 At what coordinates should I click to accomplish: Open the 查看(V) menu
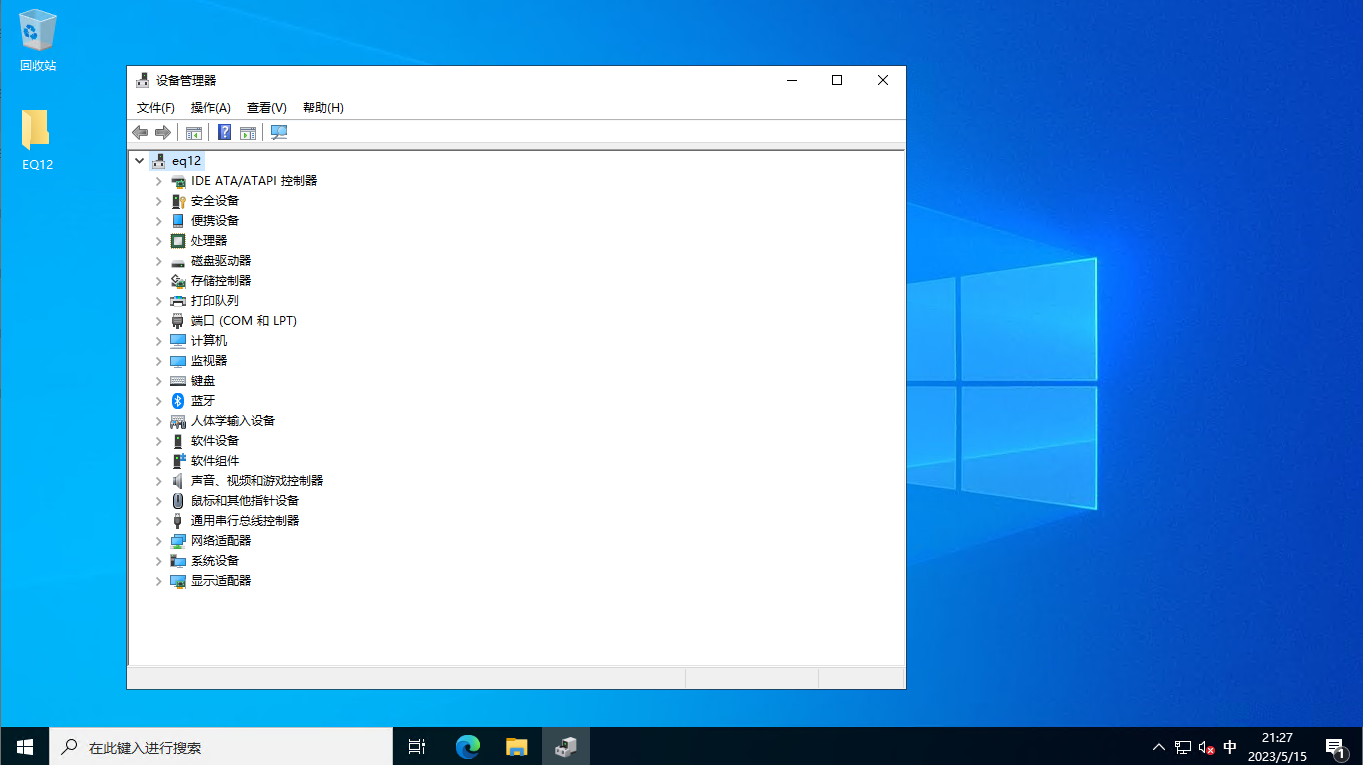tap(266, 107)
